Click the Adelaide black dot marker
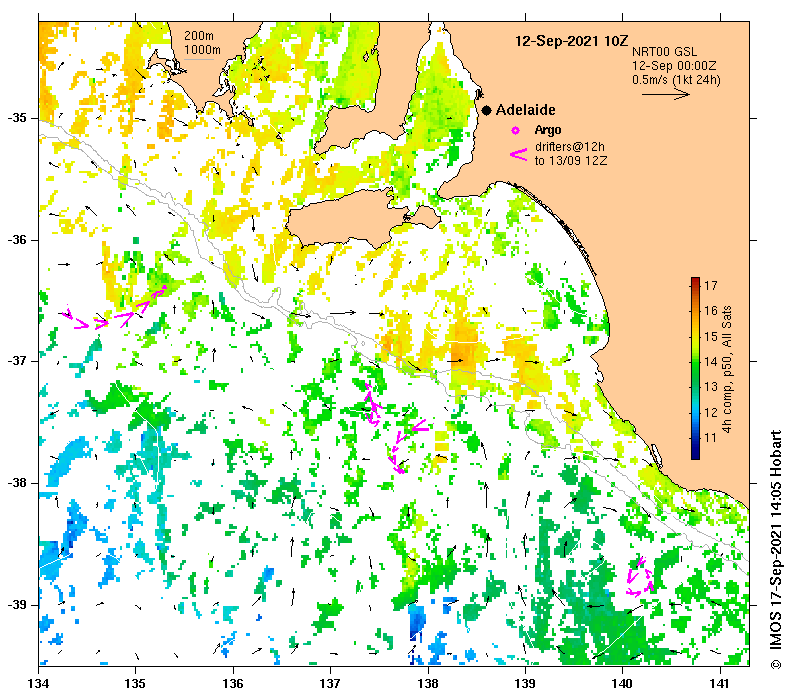This screenshot has width=791, height=700. tap(486, 110)
